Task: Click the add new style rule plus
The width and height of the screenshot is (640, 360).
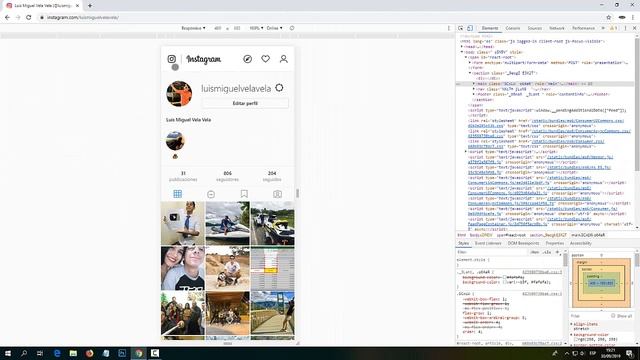Action: click(x=557, y=252)
